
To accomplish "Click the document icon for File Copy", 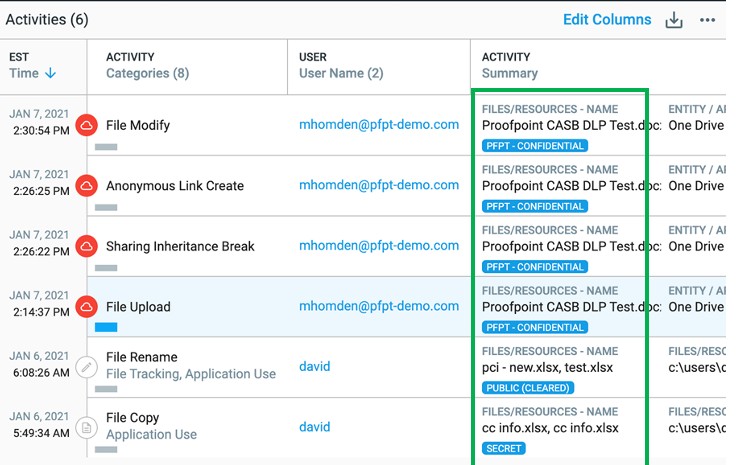I will 87,428.
